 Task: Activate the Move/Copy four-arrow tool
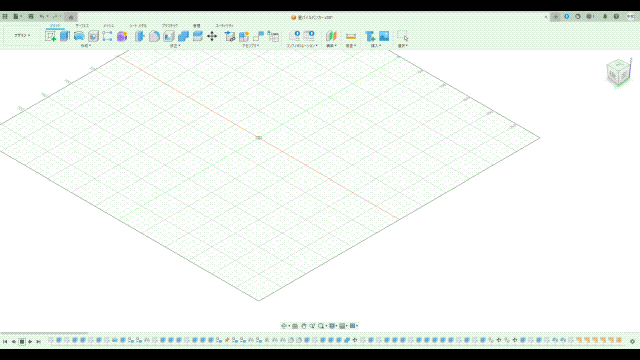pos(212,36)
